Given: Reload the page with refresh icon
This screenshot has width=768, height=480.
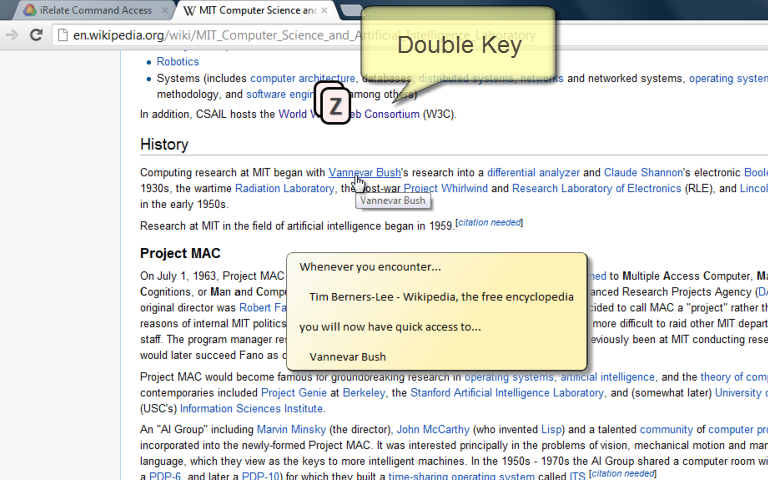Looking at the screenshot, I should tap(36, 35).
